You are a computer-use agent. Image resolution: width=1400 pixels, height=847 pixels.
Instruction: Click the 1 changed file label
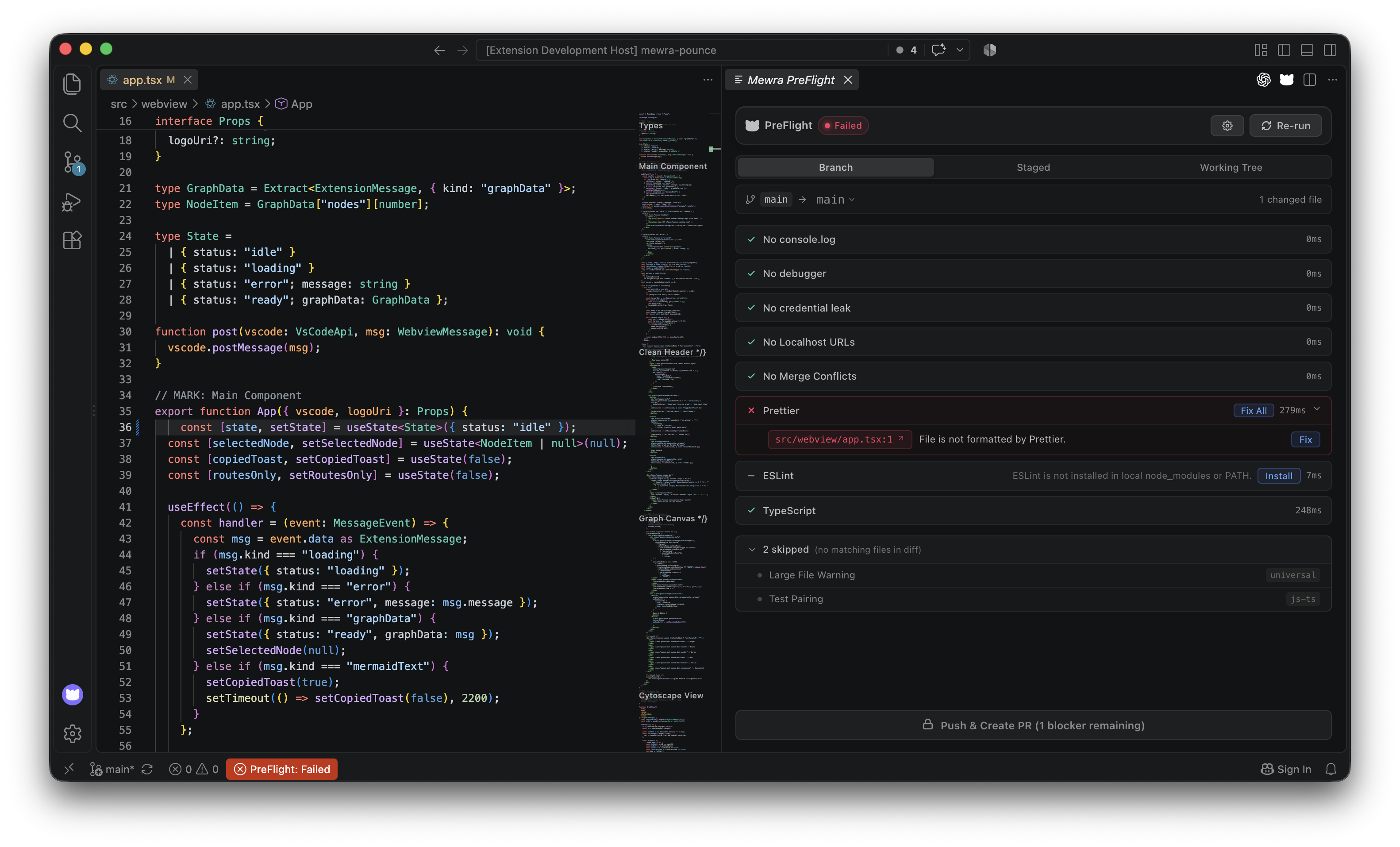[x=1290, y=200]
